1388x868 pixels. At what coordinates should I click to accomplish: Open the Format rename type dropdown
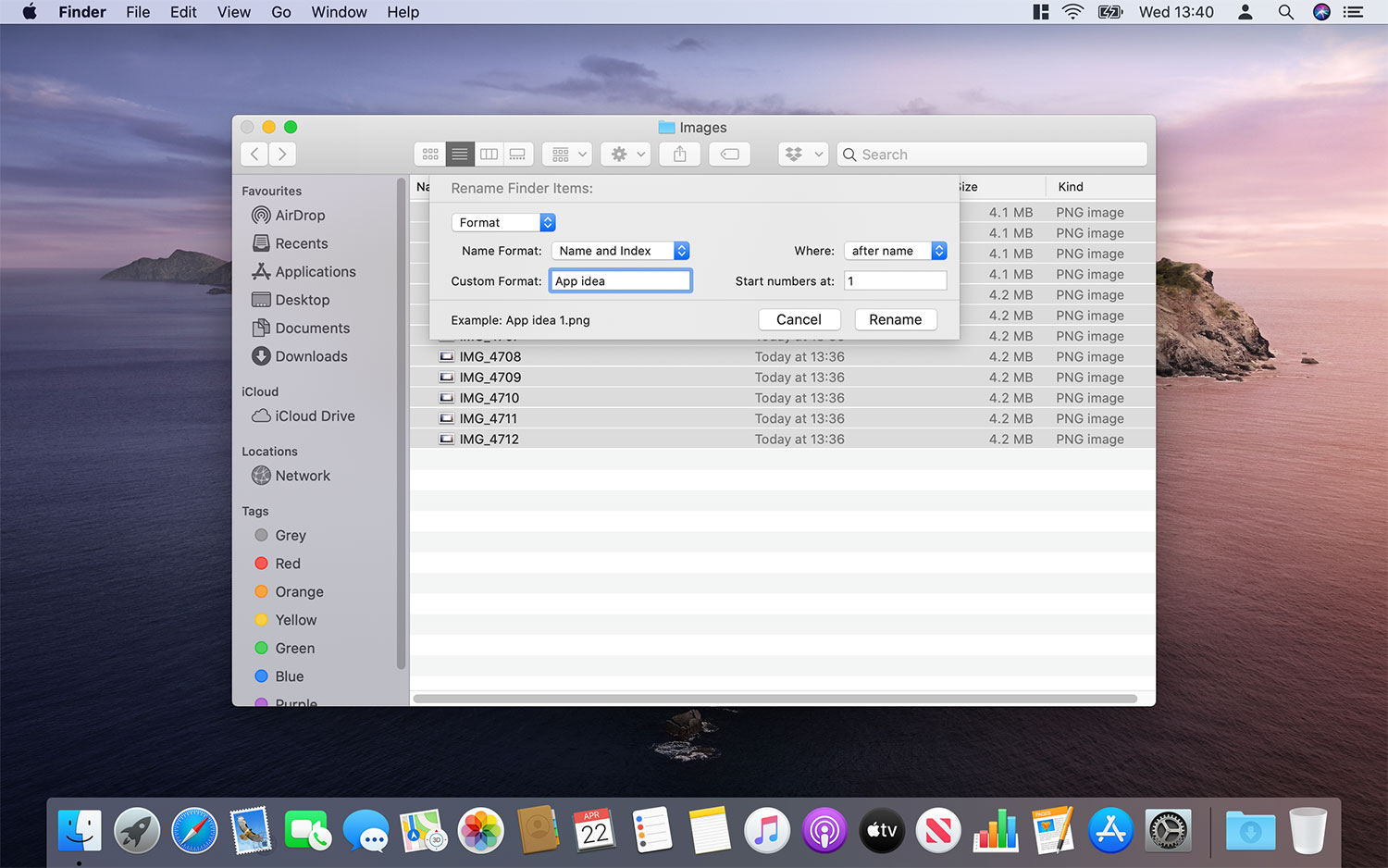tap(502, 222)
